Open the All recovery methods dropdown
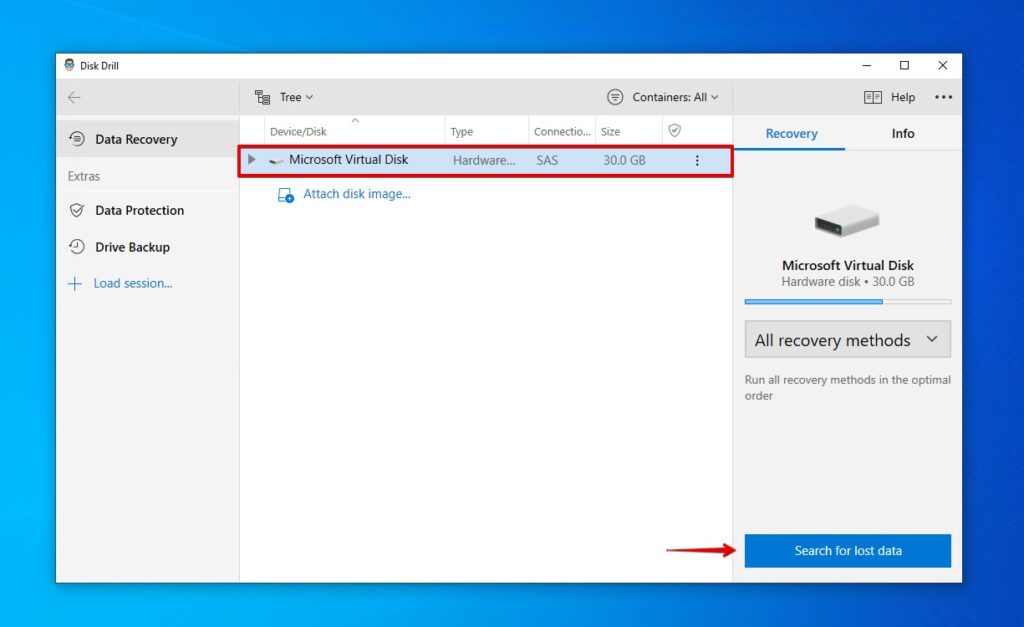The width and height of the screenshot is (1024, 627). (x=847, y=340)
